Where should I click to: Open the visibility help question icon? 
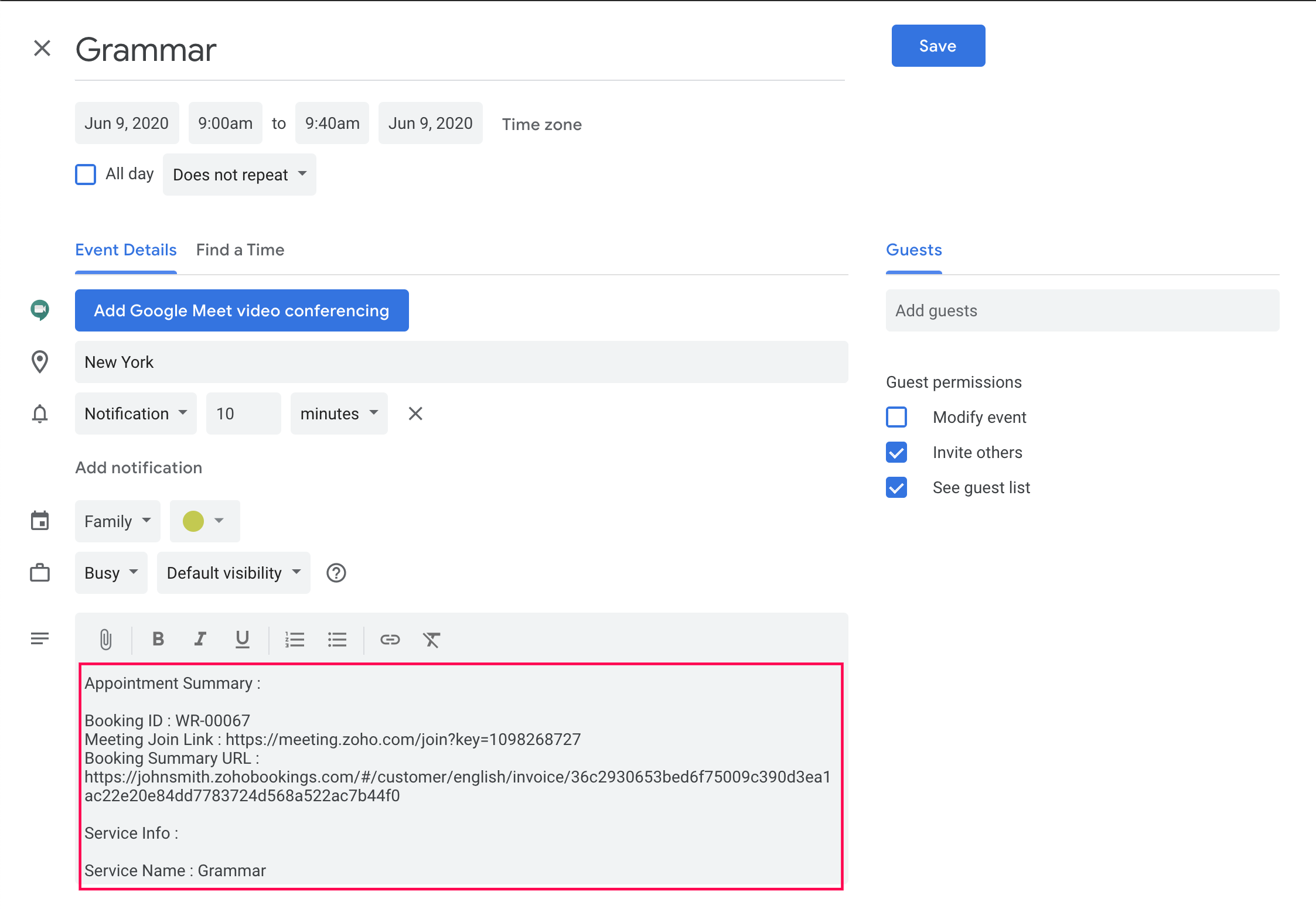click(x=336, y=573)
